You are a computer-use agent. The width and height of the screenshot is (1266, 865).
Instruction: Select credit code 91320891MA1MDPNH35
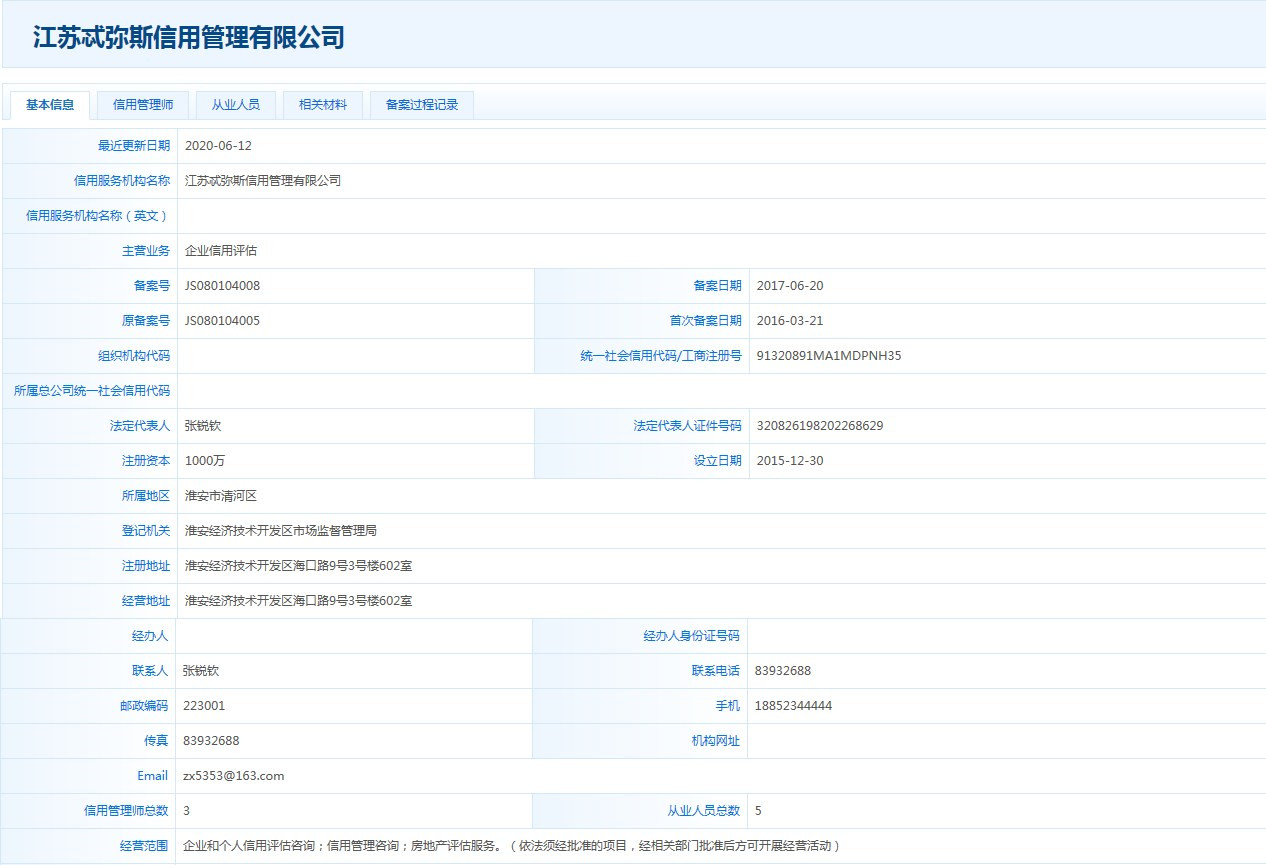829,356
